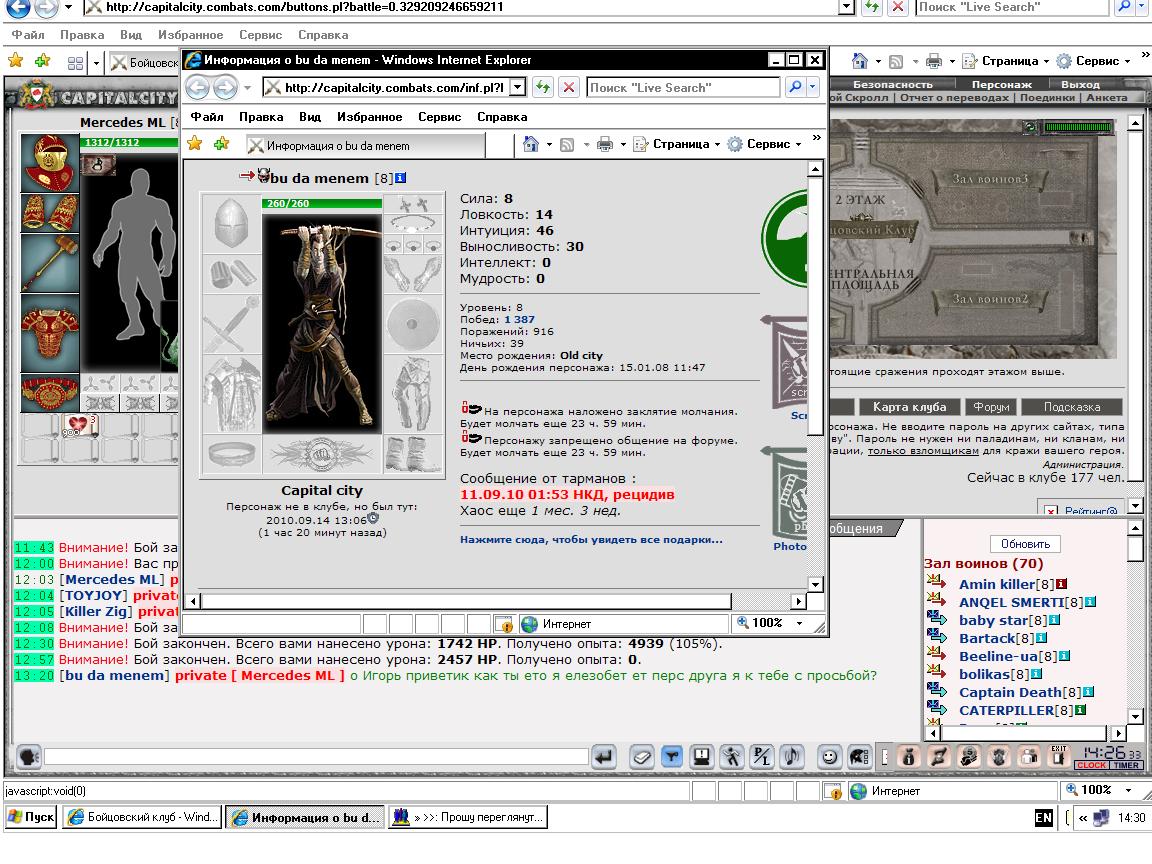Open popup Справка menu
The width and height of the screenshot is (1152, 864).
[x=502, y=117]
